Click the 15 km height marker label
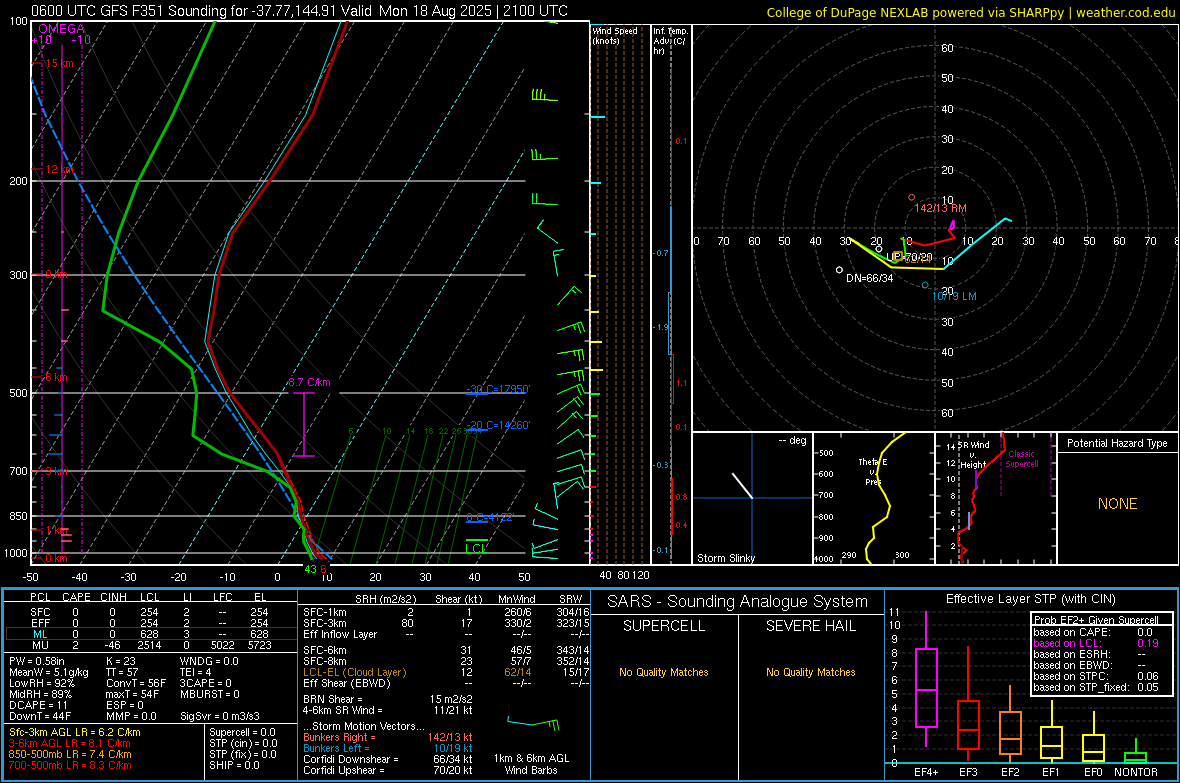The image size is (1180, 783). [59, 63]
